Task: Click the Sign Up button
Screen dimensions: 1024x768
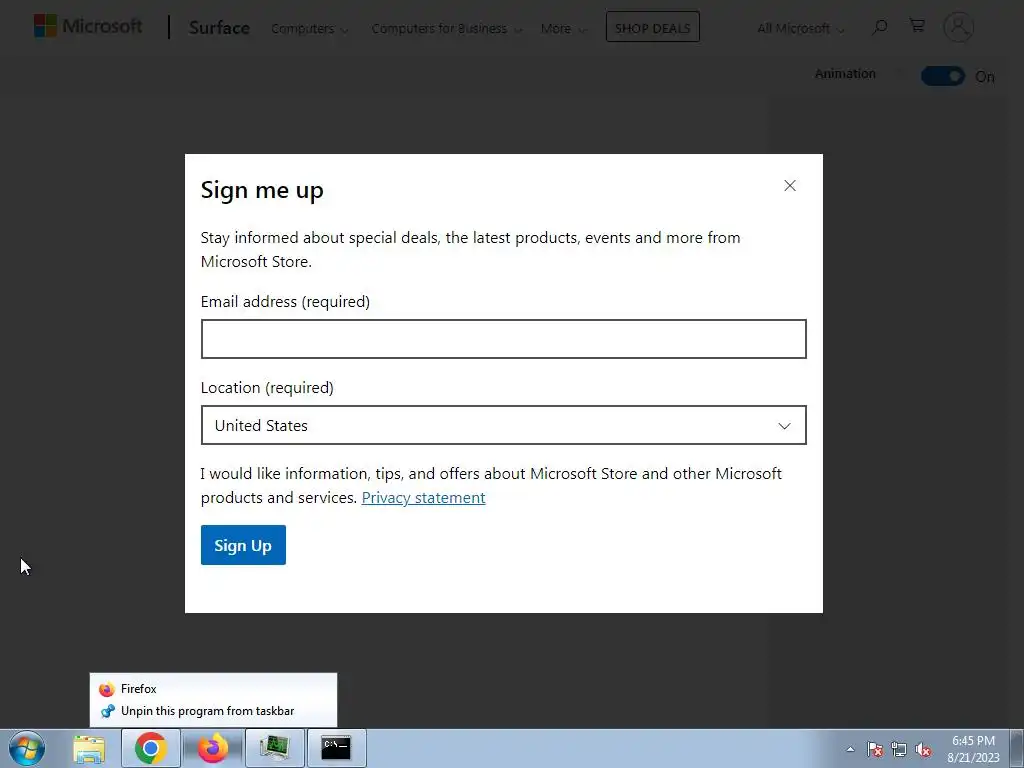Action: click(243, 545)
